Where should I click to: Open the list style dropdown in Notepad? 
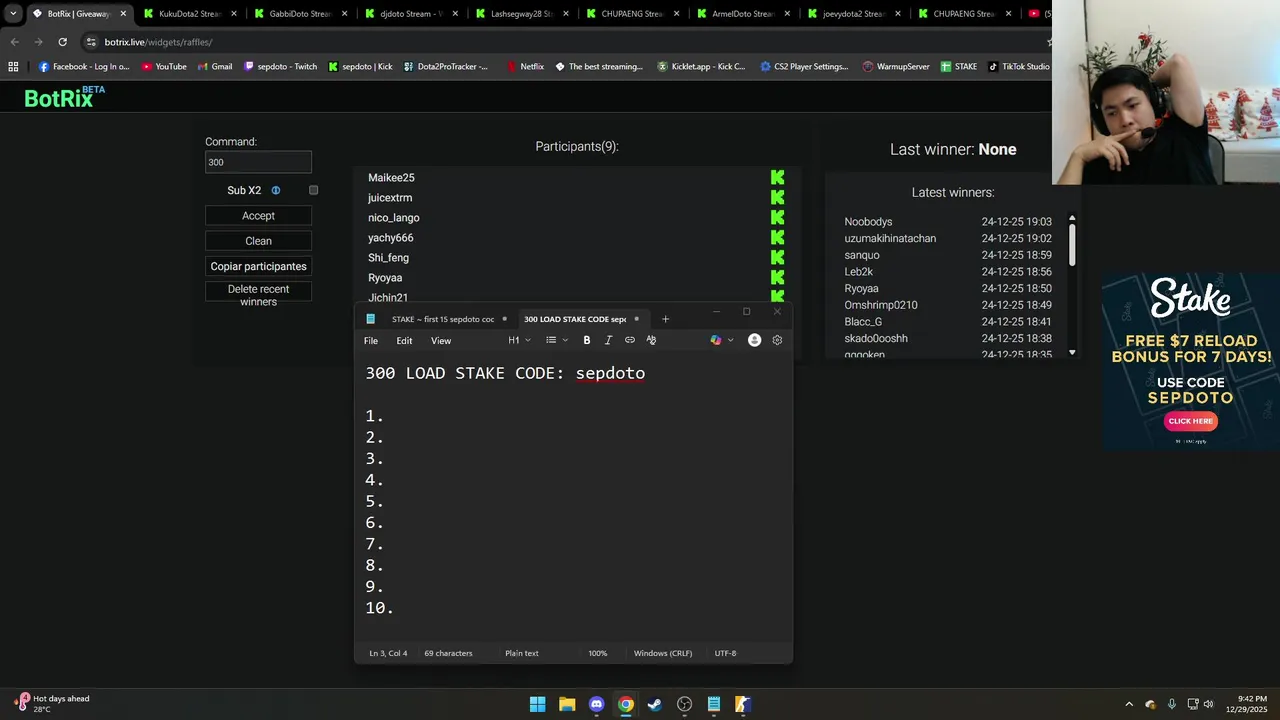click(557, 340)
